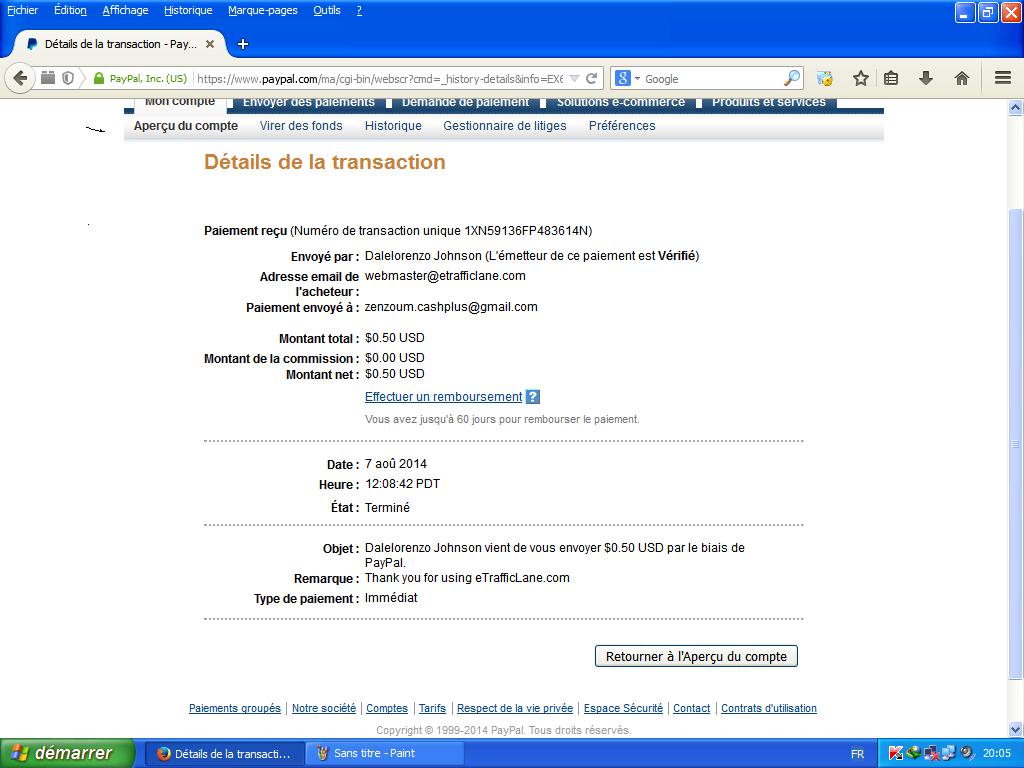This screenshot has width=1024, height=768.
Task: Open Virer des fonds sub-tab
Action: [x=301, y=125]
